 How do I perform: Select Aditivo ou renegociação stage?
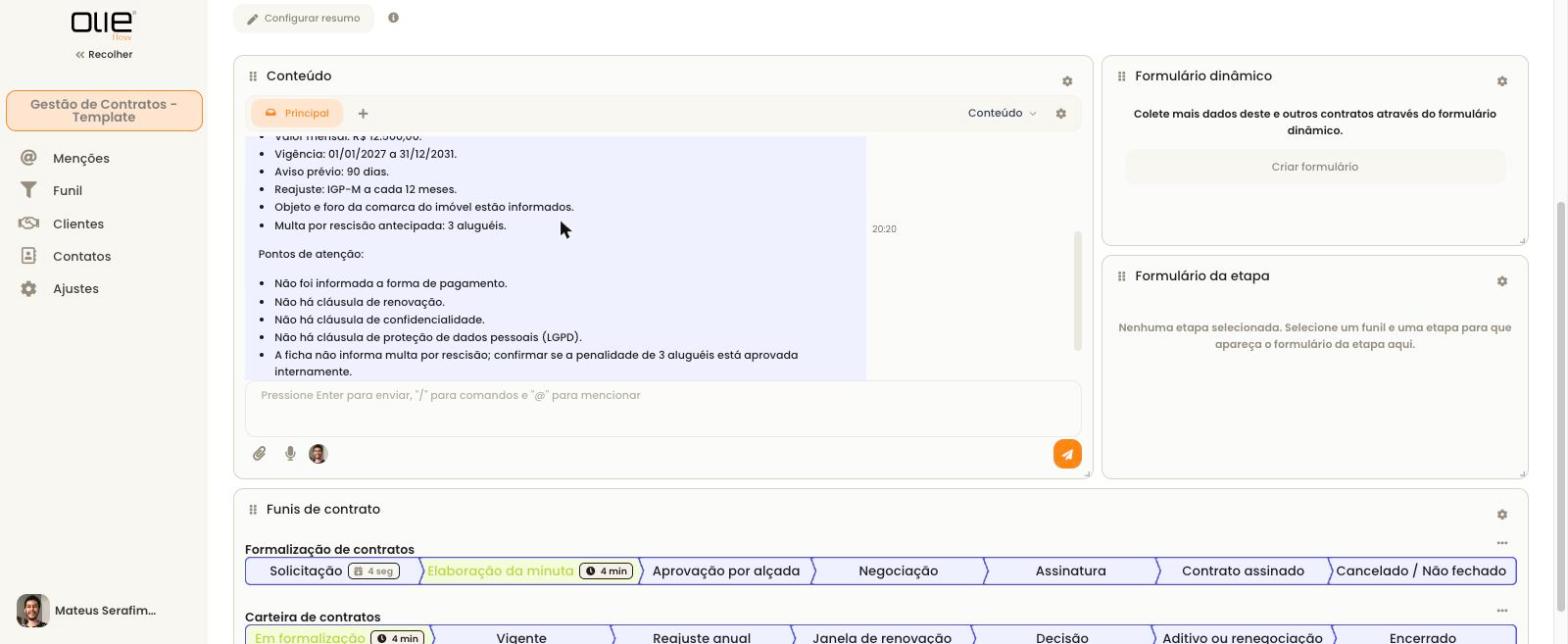point(1242,637)
